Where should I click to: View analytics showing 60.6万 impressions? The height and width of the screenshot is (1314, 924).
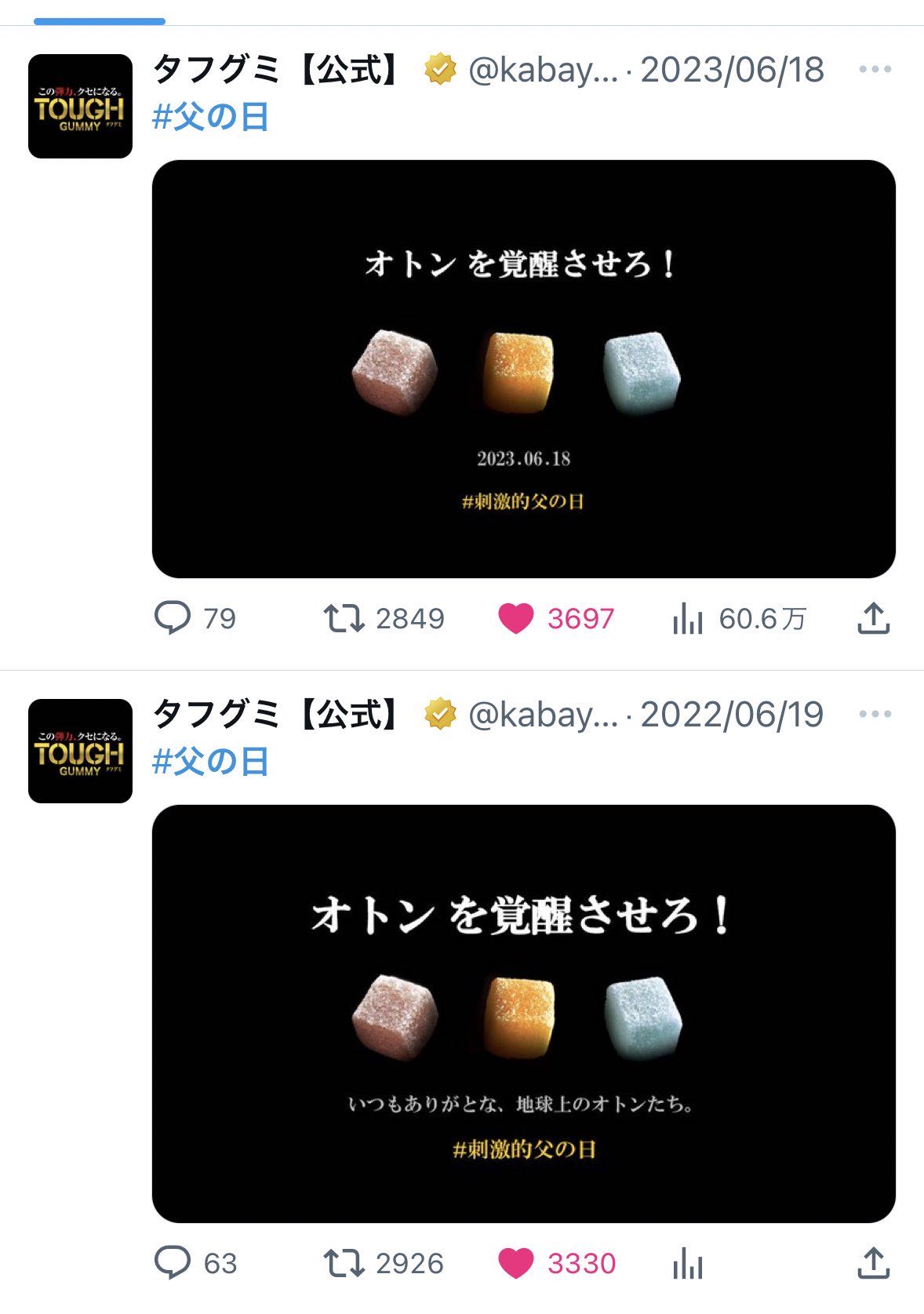[x=739, y=619]
